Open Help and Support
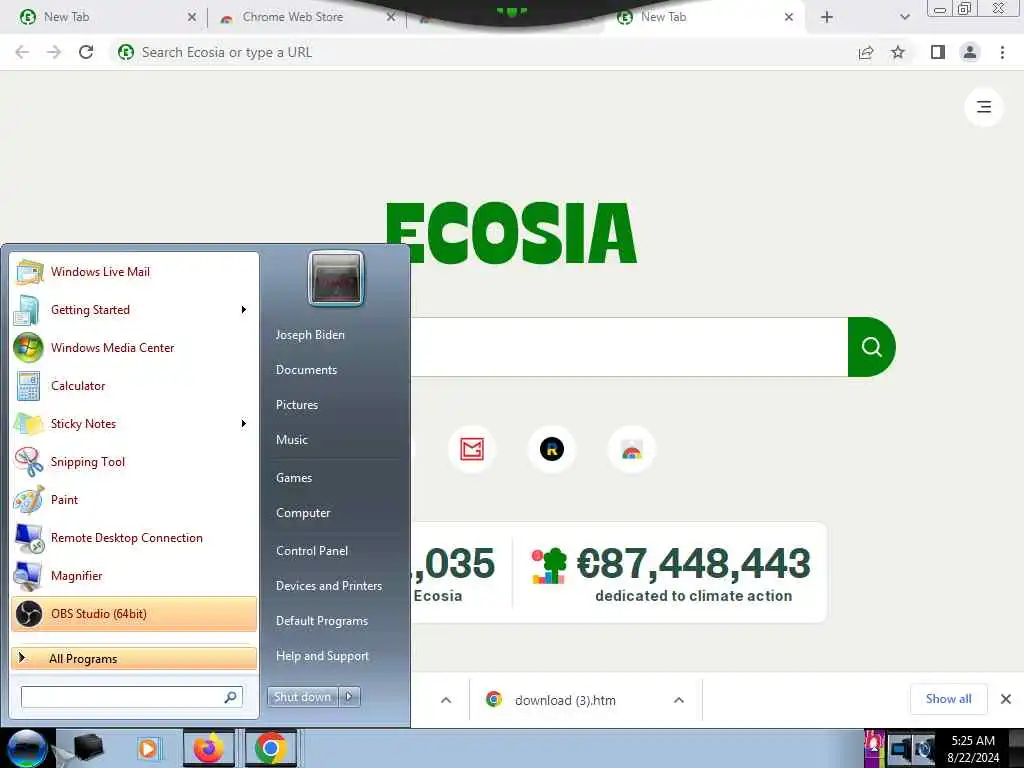Viewport: 1024px width, 768px height. pos(322,656)
